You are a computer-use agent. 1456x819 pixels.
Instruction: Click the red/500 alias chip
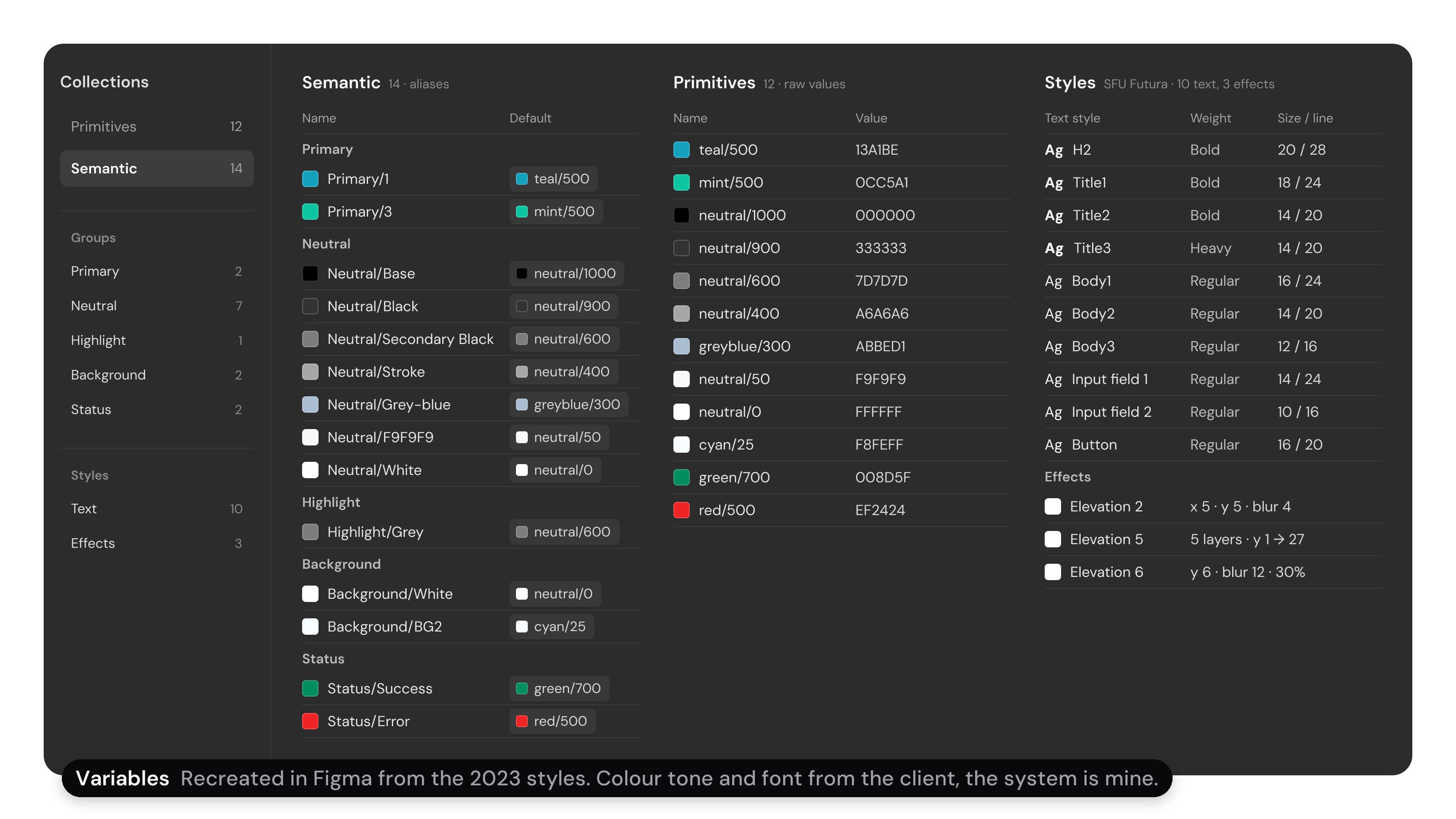552,721
